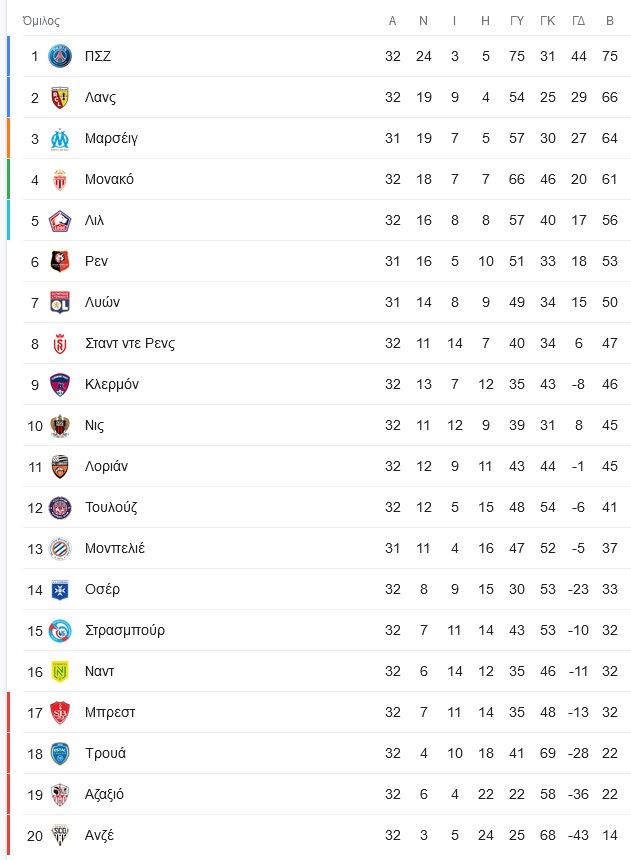Open the Λιλ club logo

tap(60, 221)
